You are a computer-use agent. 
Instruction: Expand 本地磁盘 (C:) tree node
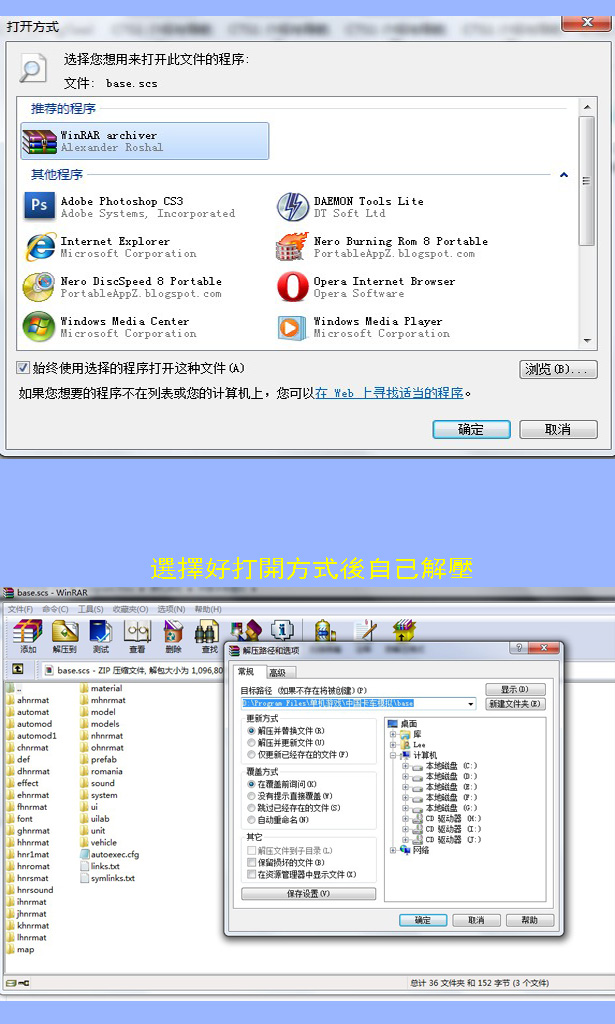405,766
